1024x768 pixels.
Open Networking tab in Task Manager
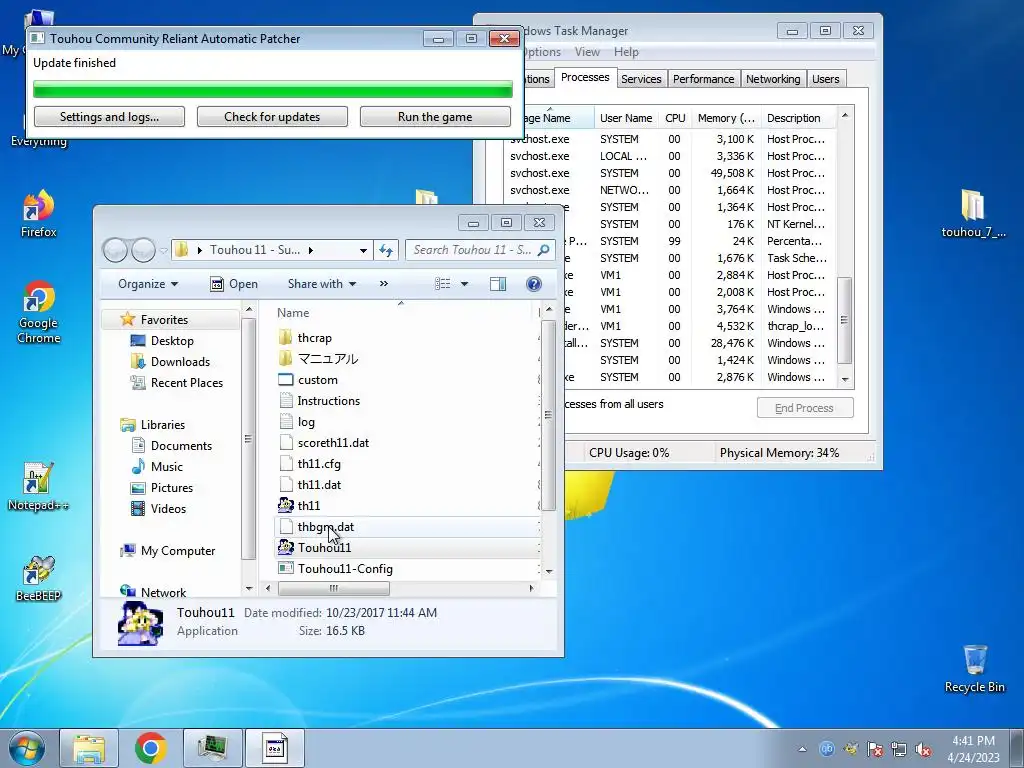click(x=773, y=79)
